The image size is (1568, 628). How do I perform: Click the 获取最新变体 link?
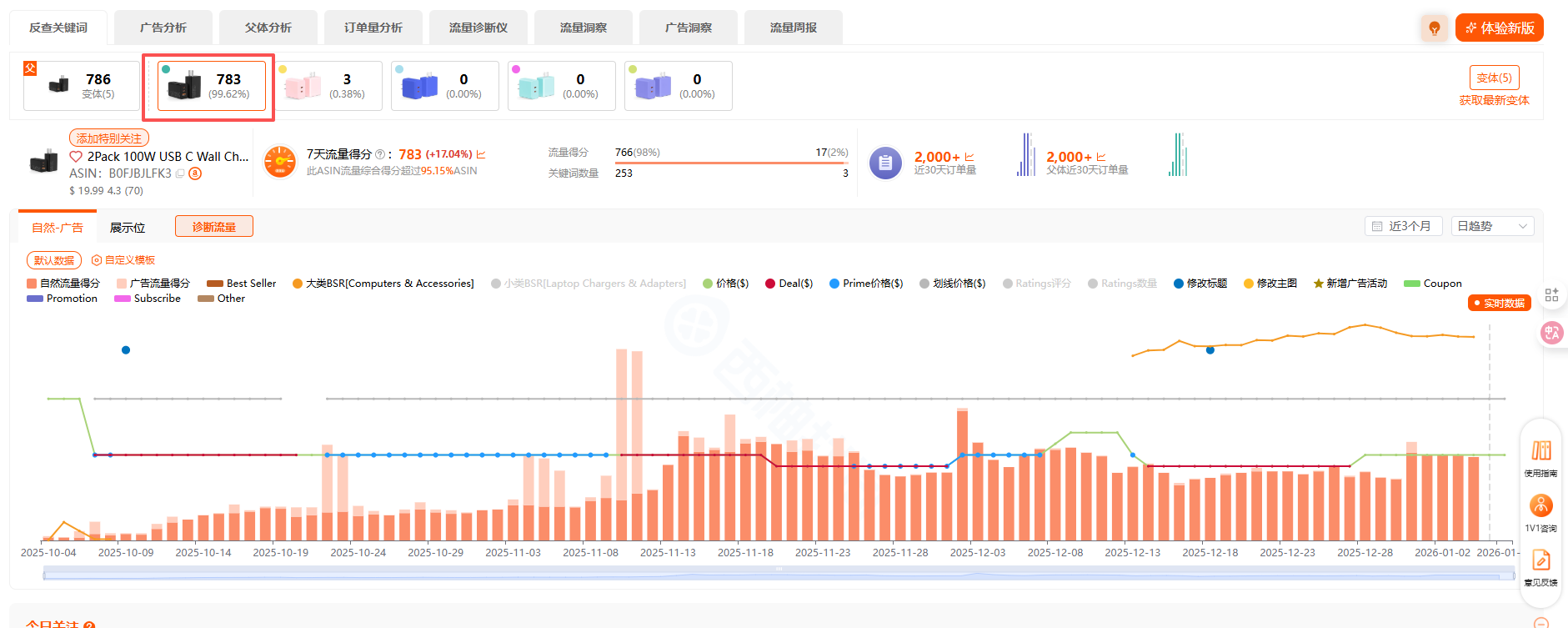1494,100
